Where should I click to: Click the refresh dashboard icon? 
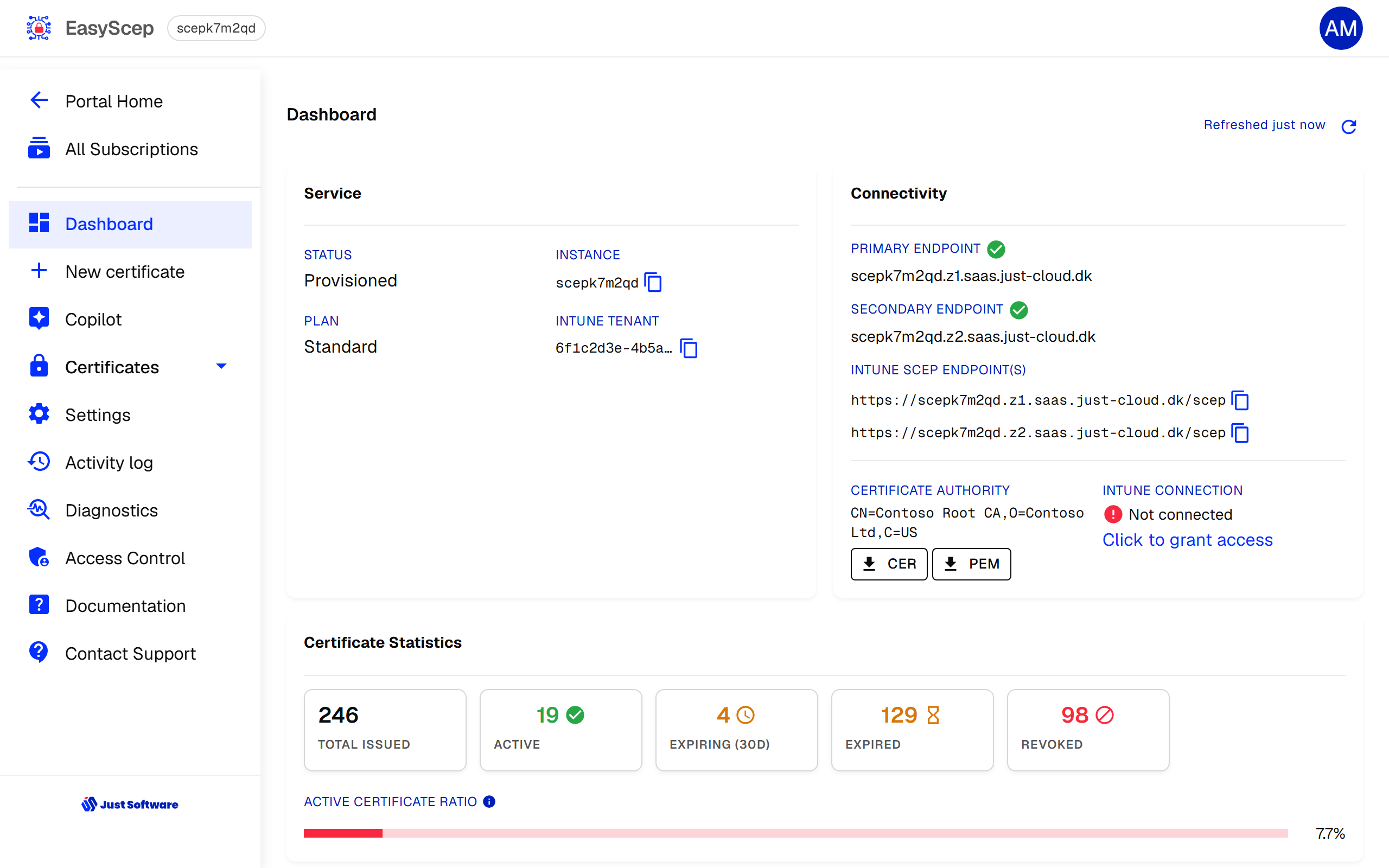pos(1349,126)
